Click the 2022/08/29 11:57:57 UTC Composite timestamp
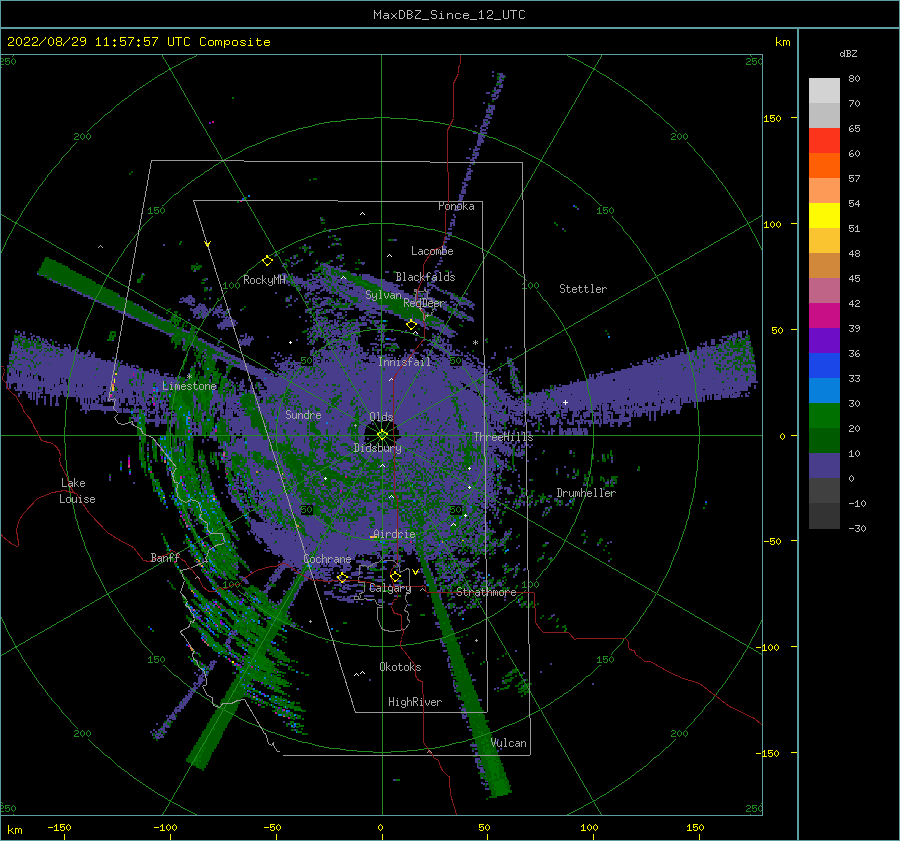Screen dimensions: 900x841 (138, 42)
